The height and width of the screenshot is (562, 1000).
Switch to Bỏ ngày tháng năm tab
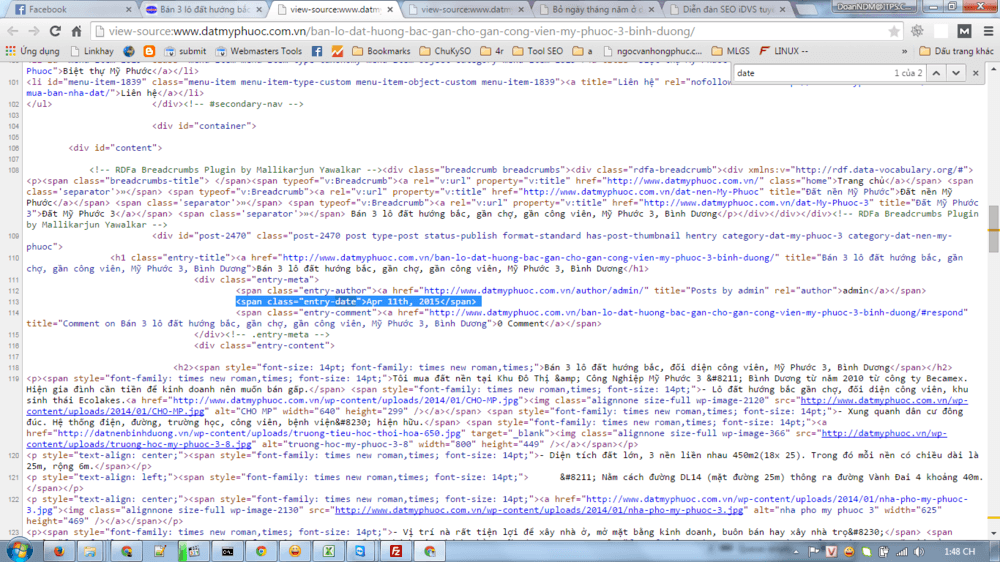click(x=598, y=10)
